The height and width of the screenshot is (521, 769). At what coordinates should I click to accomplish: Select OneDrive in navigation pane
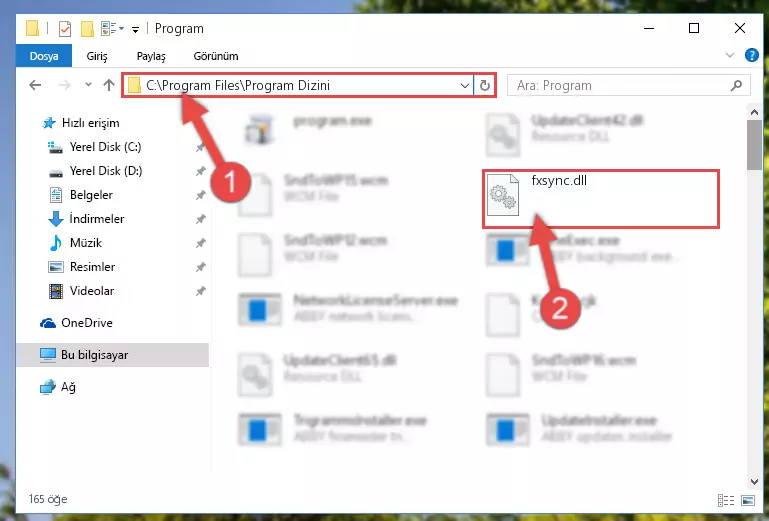tap(86, 323)
